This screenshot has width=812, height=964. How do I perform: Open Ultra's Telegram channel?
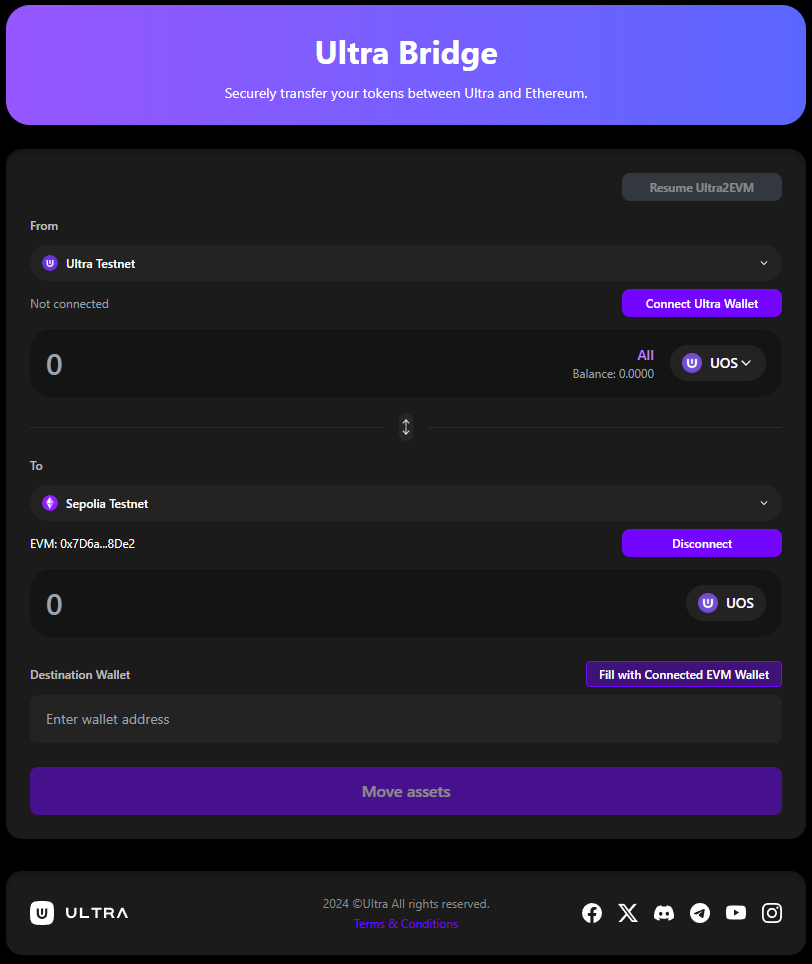(x=700, y=913)
